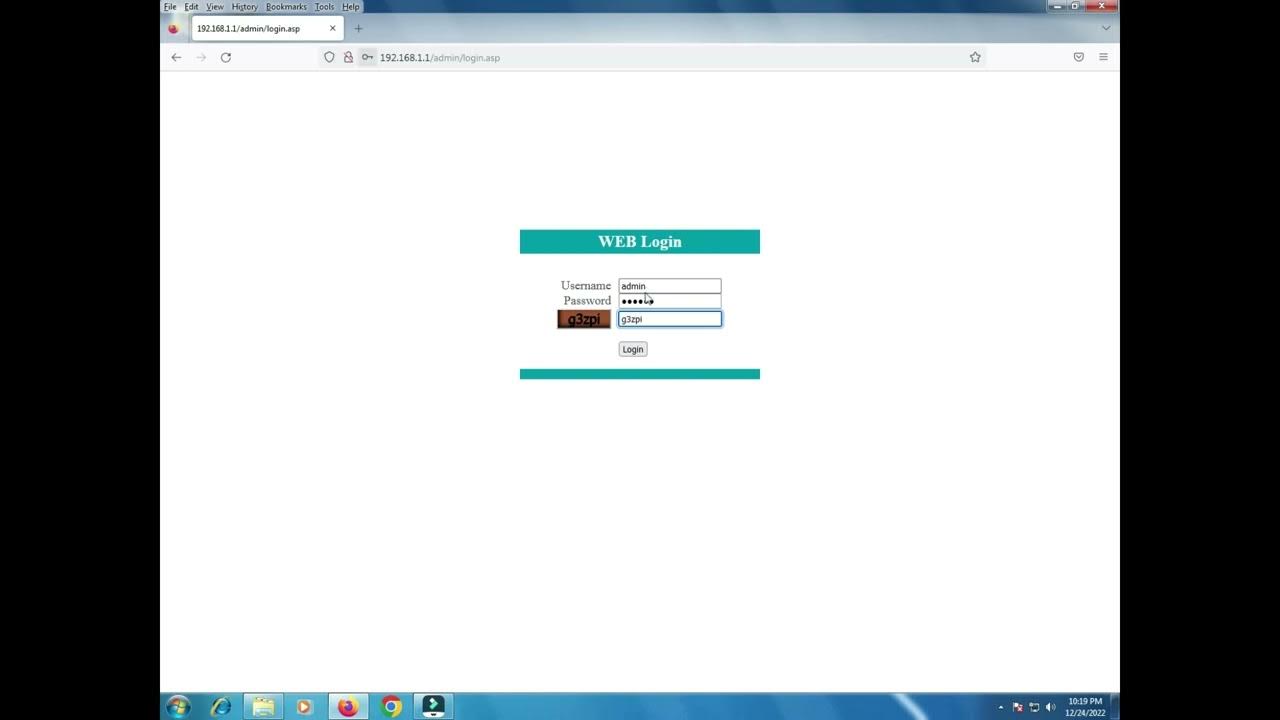Click the Login button
The width and height of the screenshot is (1280, 720).
click(633, 349)
